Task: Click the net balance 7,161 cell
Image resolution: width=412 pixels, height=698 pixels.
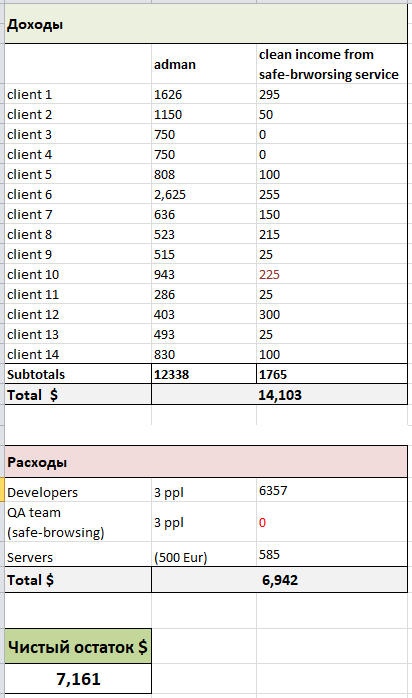Action: point(78,678)
